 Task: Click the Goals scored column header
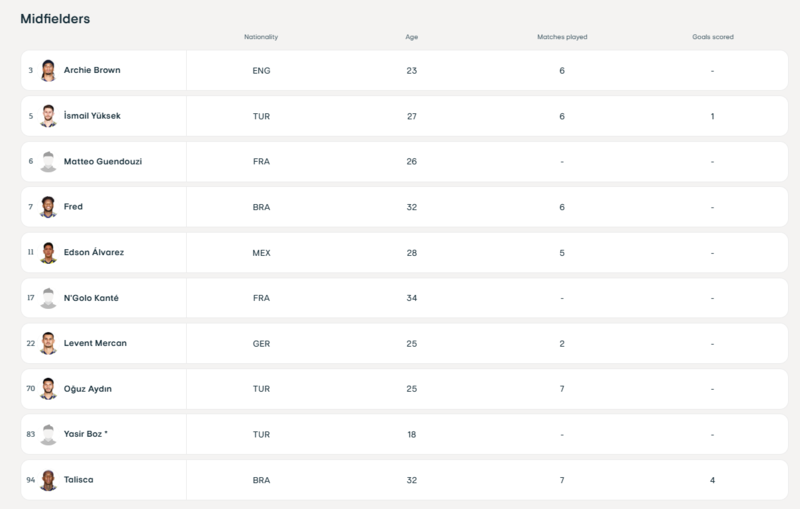(x=712, y=37)
